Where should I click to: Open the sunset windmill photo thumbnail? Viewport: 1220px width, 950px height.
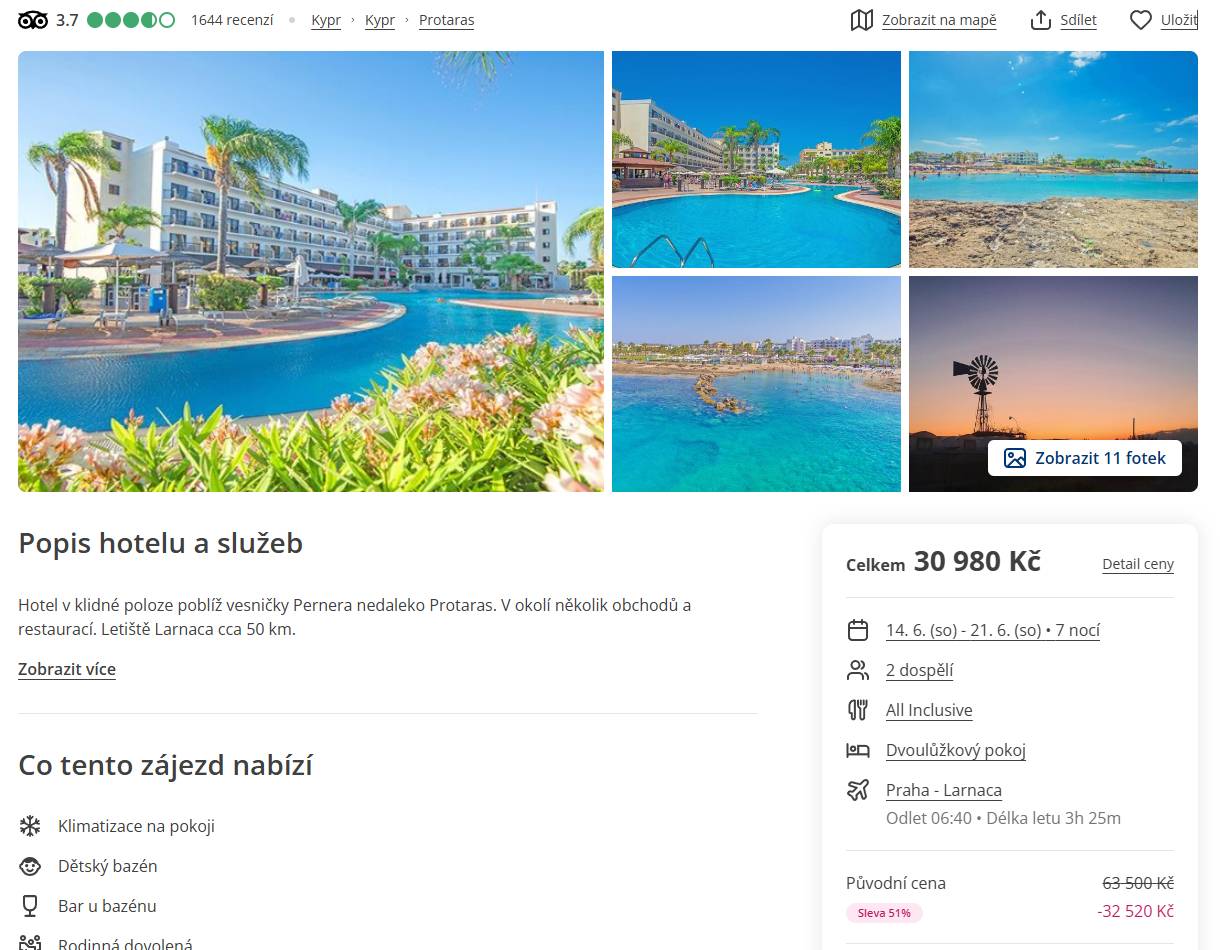tap(1052, 360)
